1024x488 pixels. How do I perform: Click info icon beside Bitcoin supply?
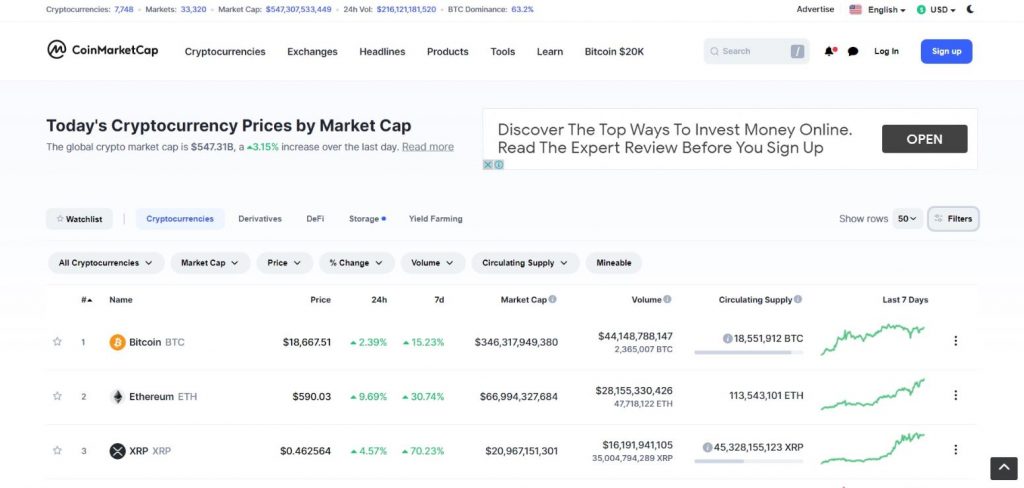coord(728,338)
